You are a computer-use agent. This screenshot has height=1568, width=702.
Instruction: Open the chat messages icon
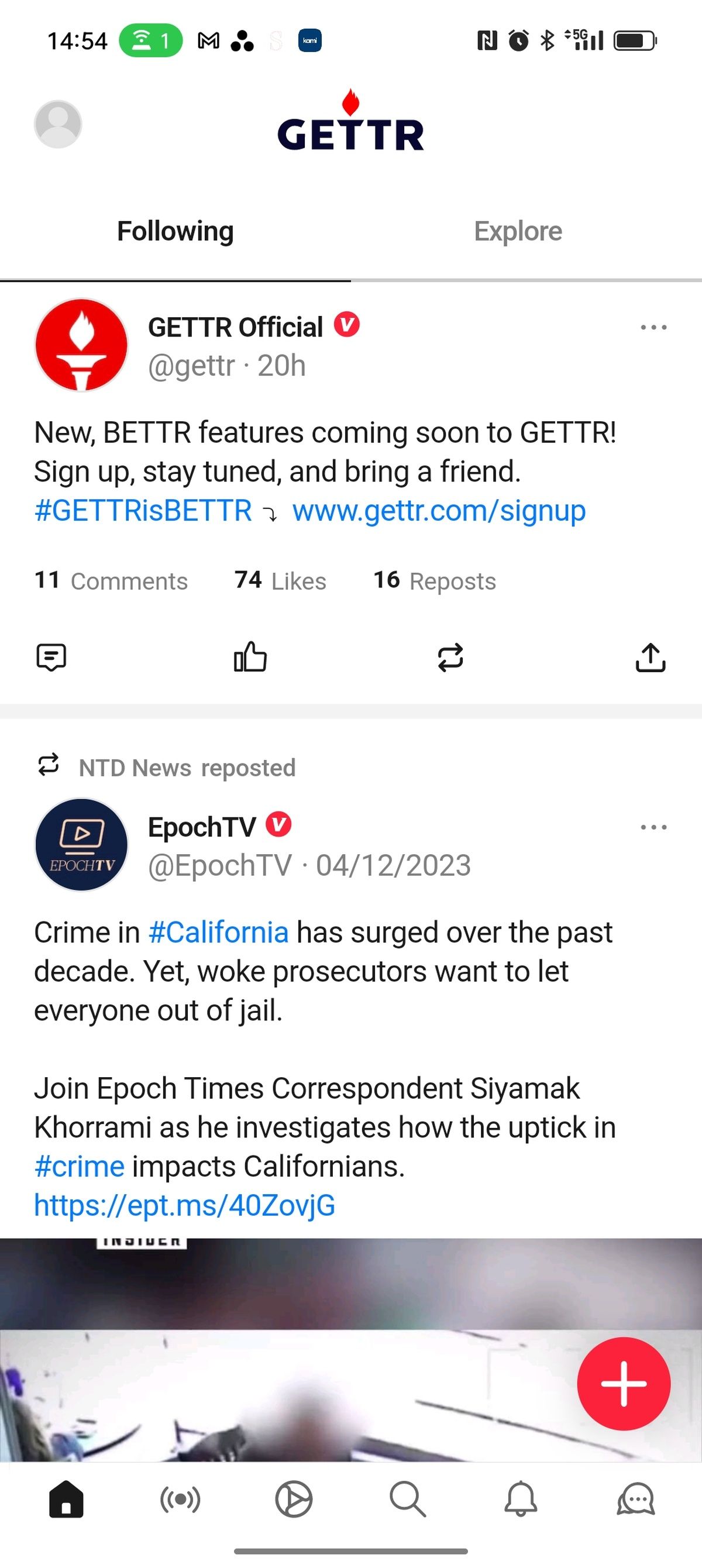[636, 1498]
